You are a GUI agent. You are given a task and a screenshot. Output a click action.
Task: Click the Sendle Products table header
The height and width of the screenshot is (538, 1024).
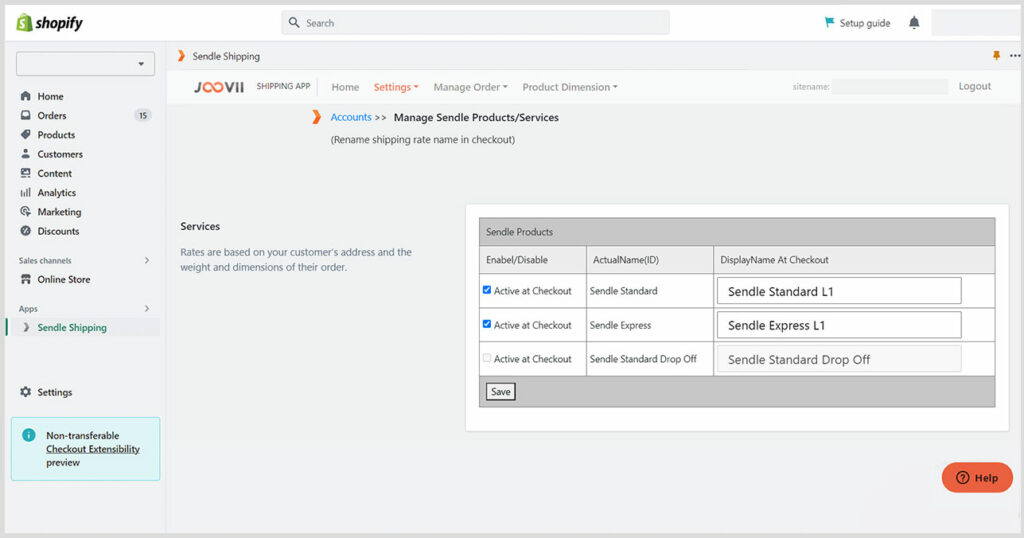pyautogui.click(x=737, y=232)
